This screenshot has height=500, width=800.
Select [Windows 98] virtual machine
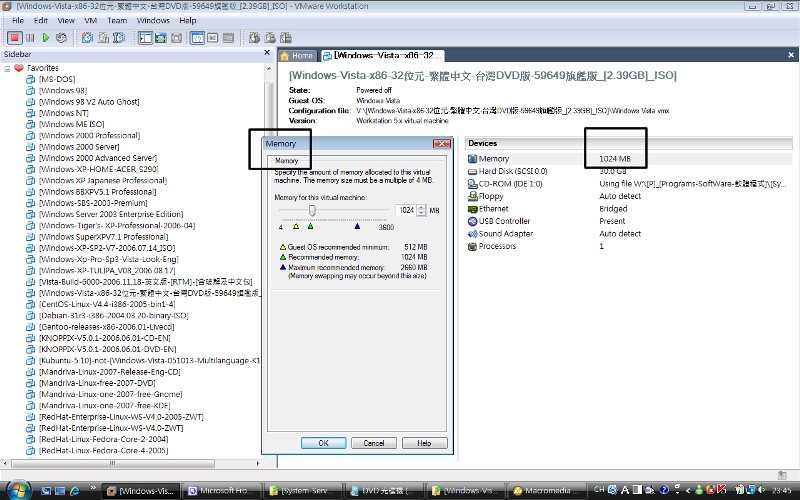pyautogui.click(x=63, y=91)
